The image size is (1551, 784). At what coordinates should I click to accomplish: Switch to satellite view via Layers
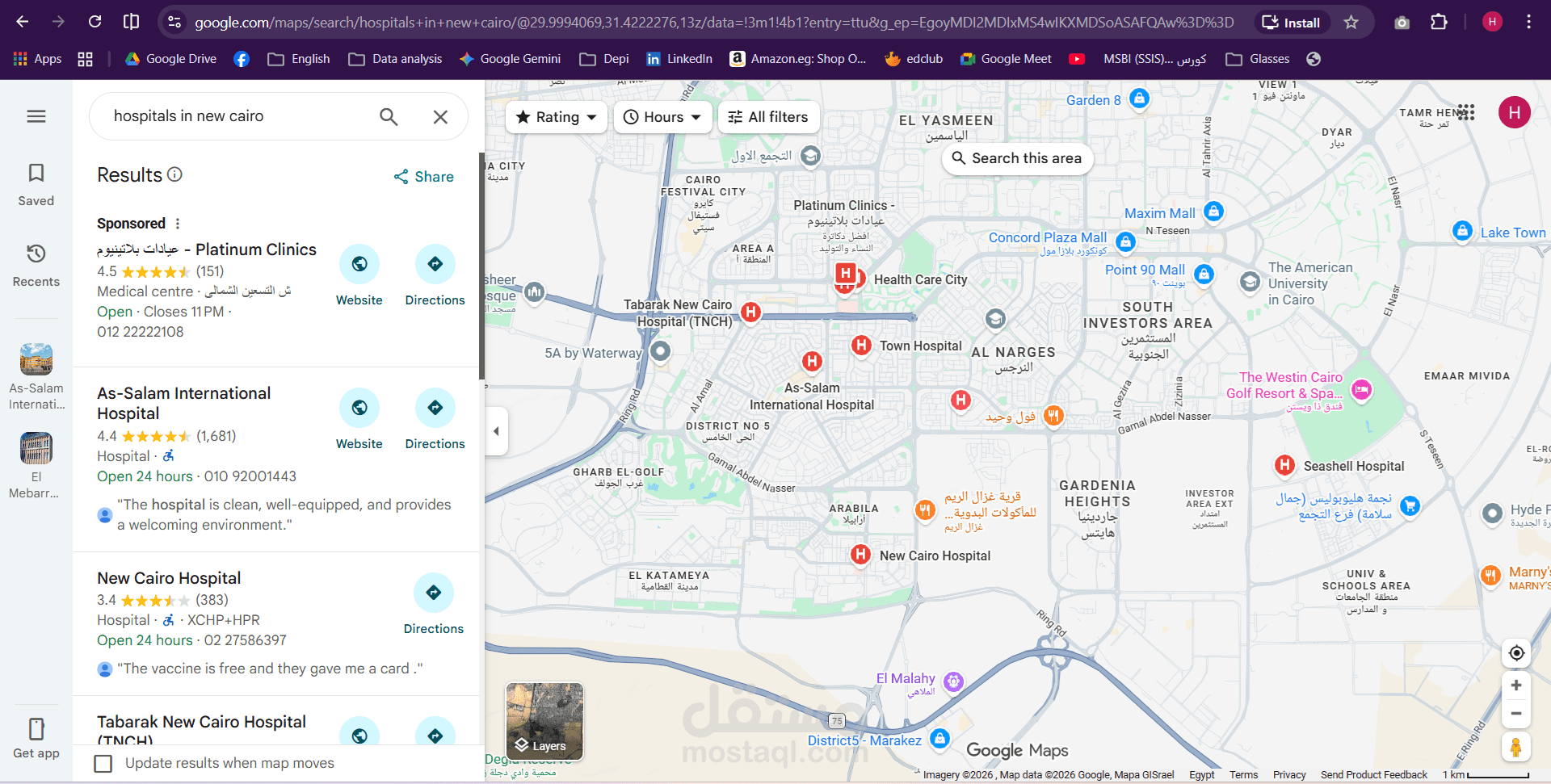544,722
